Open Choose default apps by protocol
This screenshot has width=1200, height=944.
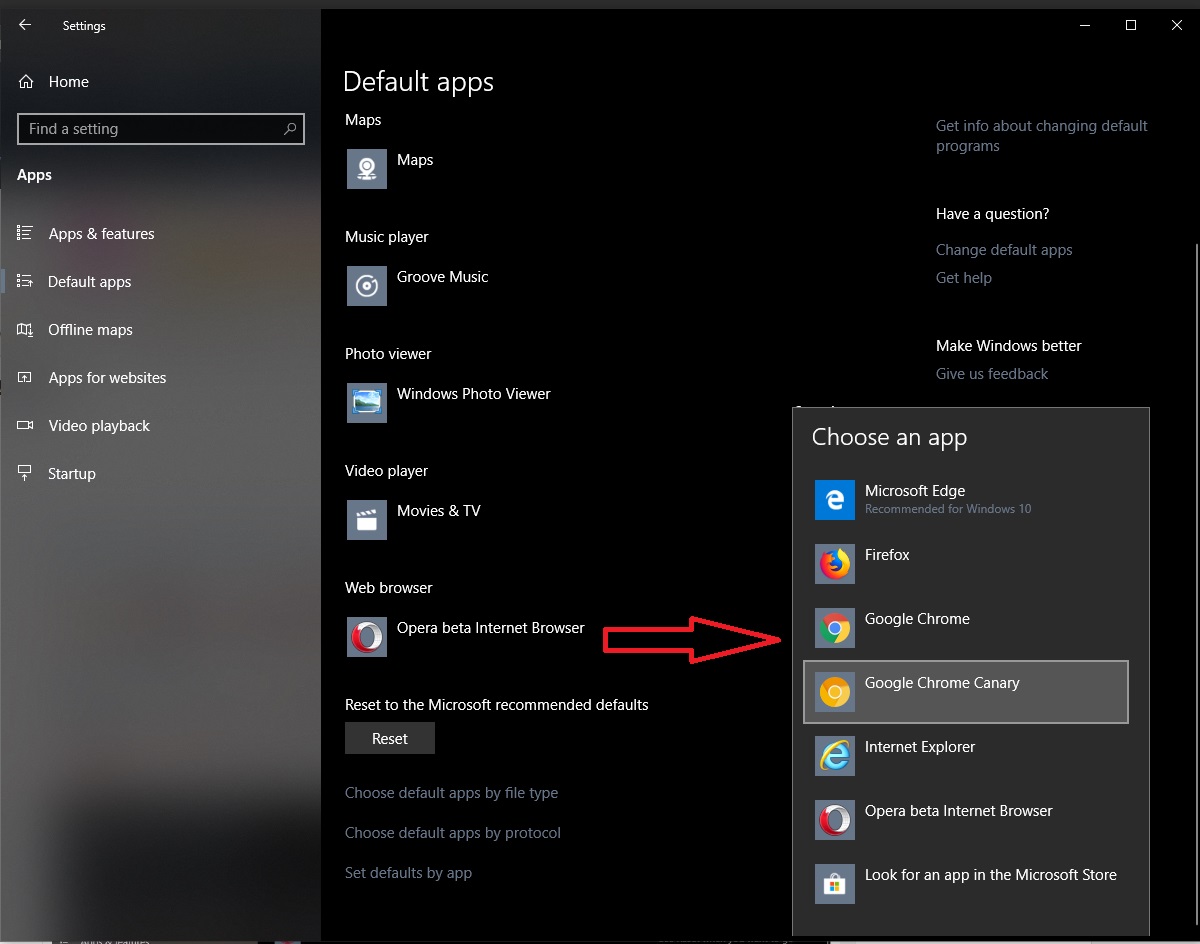coord(453,833)
